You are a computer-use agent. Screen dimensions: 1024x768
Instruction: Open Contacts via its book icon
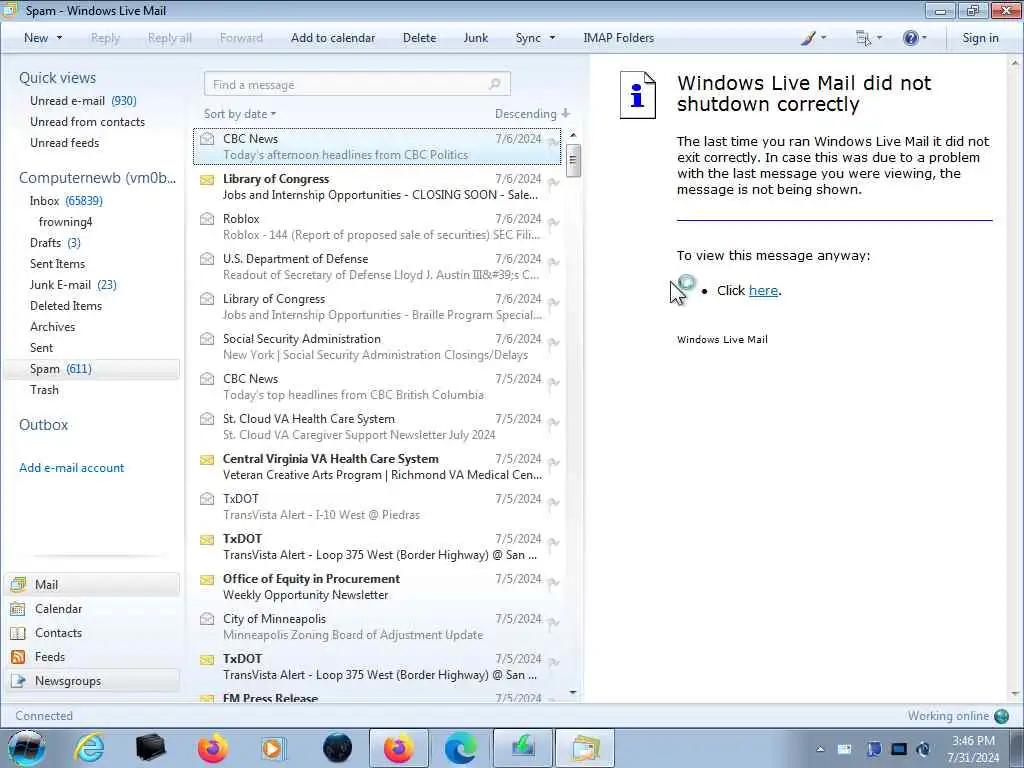[x=18, y=633]
